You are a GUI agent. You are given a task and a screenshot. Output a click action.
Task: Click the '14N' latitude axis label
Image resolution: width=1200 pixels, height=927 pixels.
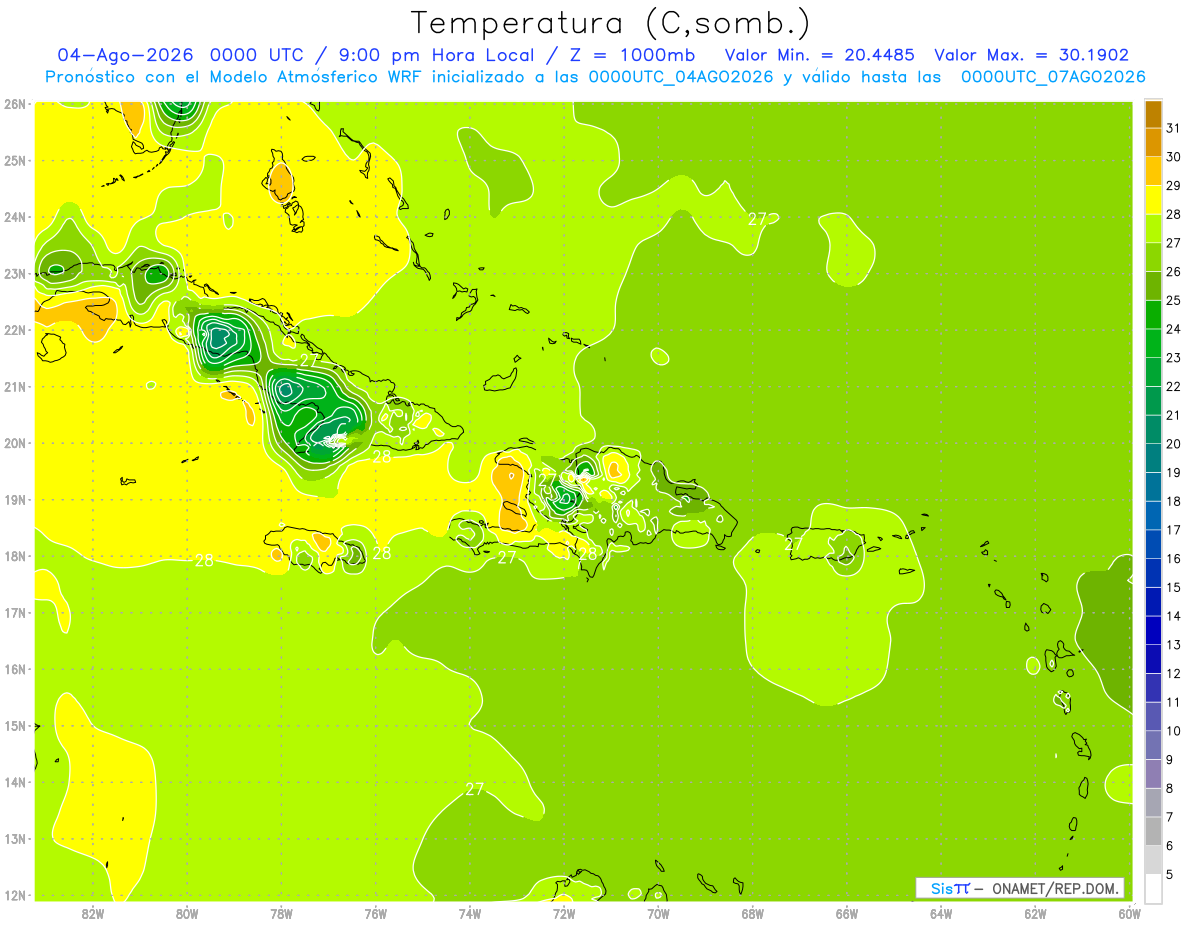click(15, 782)
